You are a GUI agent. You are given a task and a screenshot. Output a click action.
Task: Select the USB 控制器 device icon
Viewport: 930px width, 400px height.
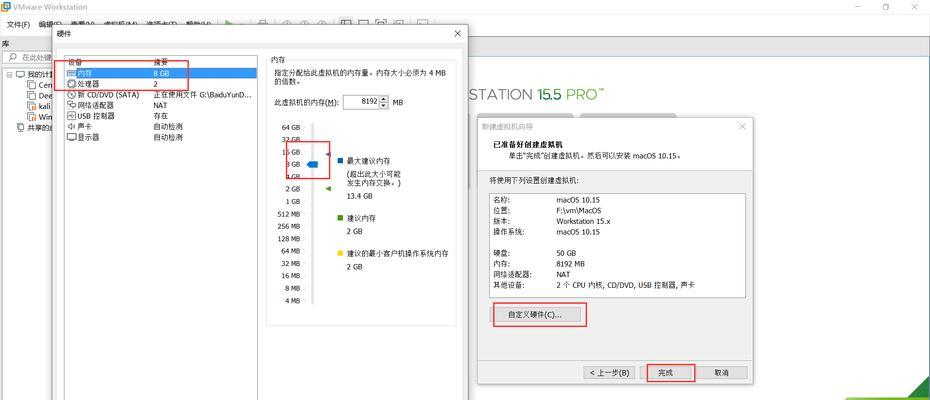click(71, 116)
